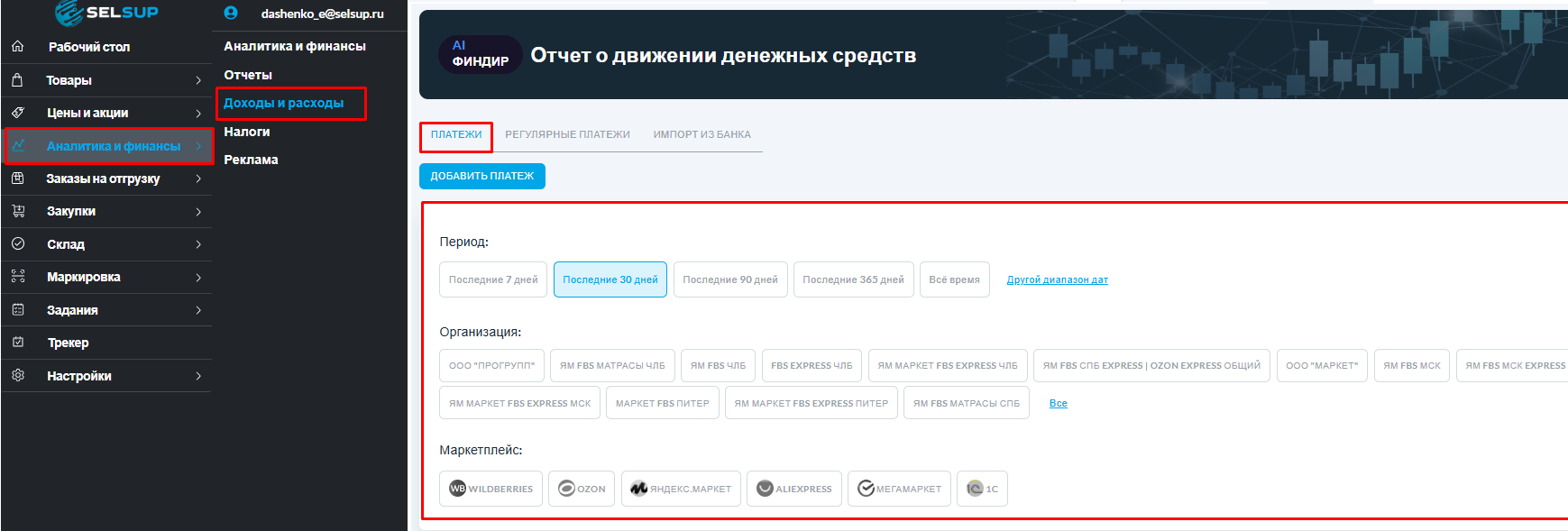
Task: Click the tracker icon beside Трекер
Action: (x=18, y=343)
